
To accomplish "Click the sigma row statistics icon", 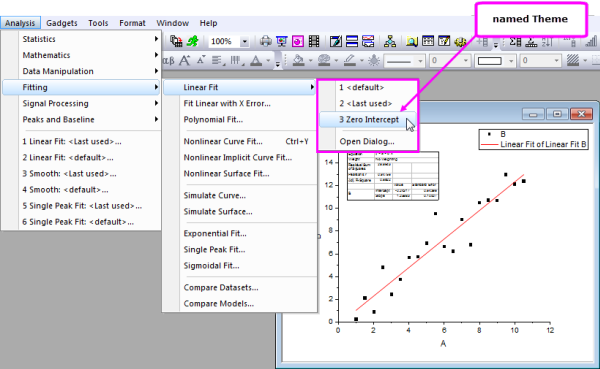I will click(x=531, y=42).
